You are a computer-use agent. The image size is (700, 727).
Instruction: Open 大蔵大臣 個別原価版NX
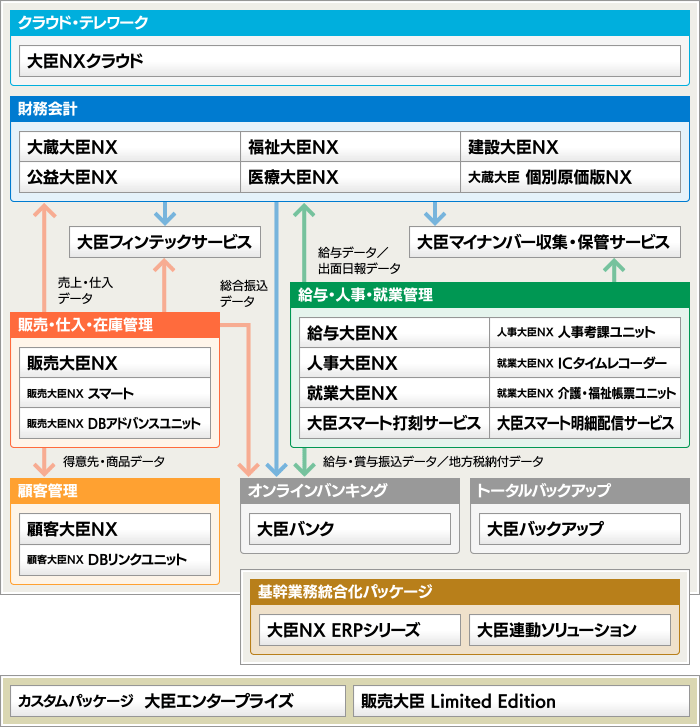[x=570, y=177]
